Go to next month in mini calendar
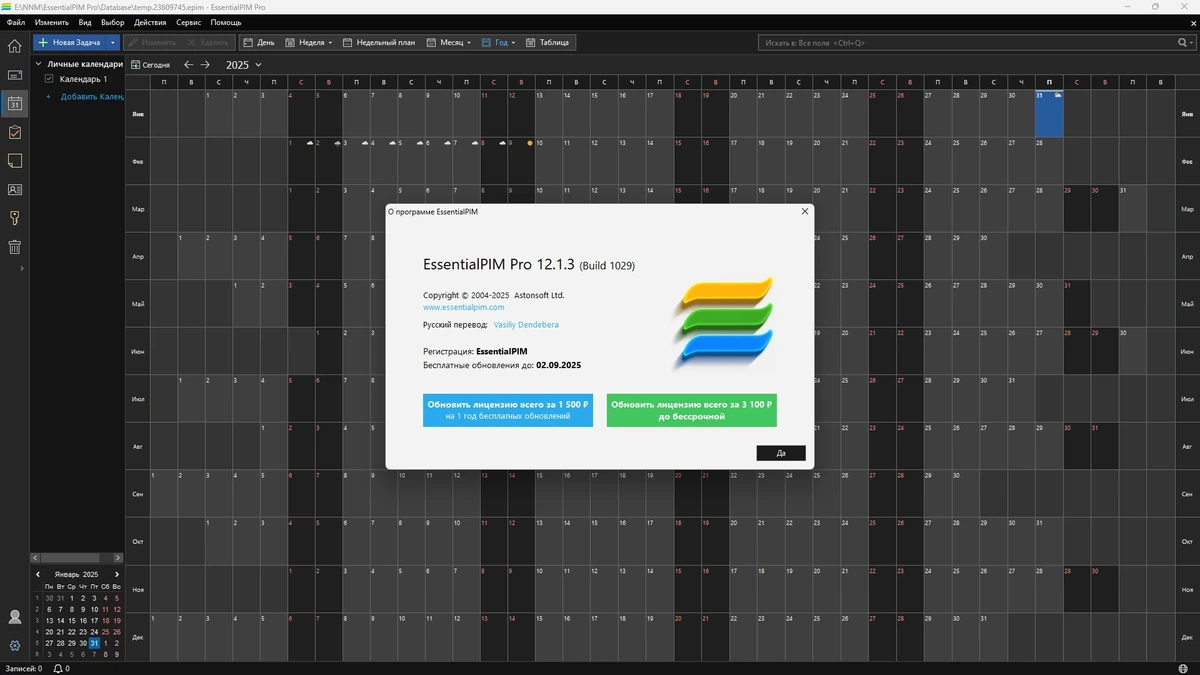 [117, 575]
